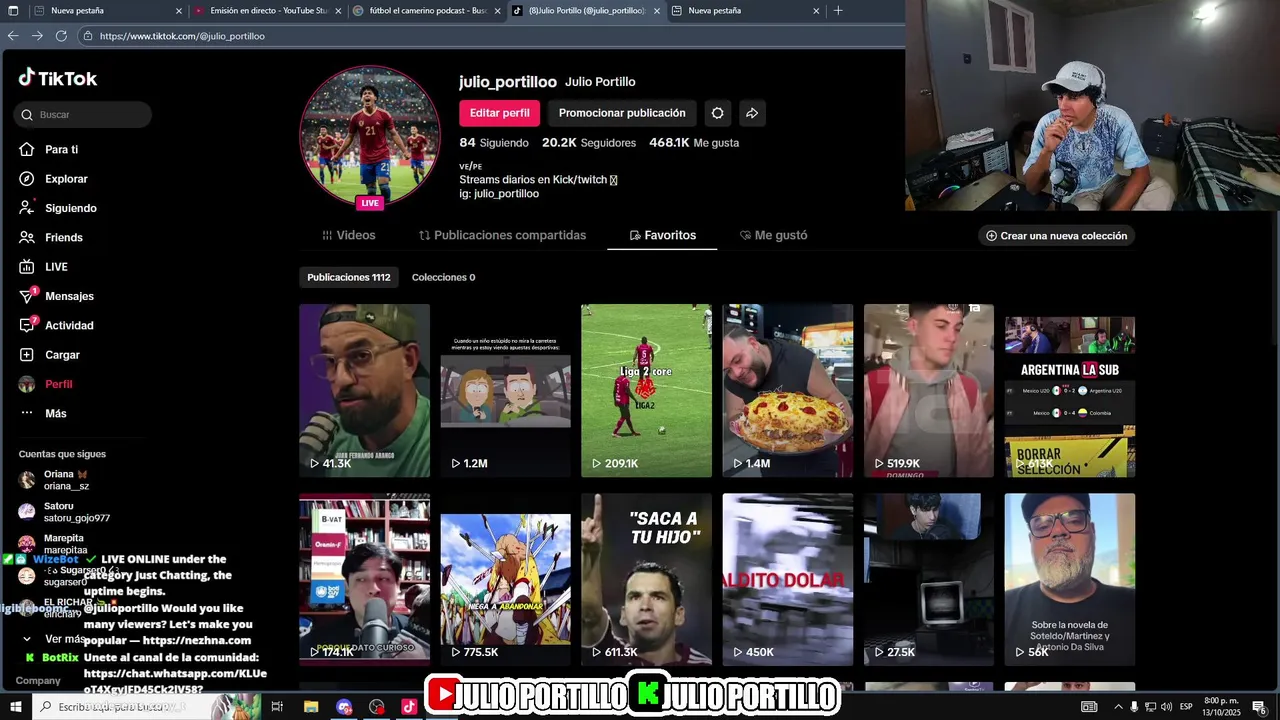The image size is (1280, 720).
Task: Click the Company footer link
Action: [x=38, y=680]
